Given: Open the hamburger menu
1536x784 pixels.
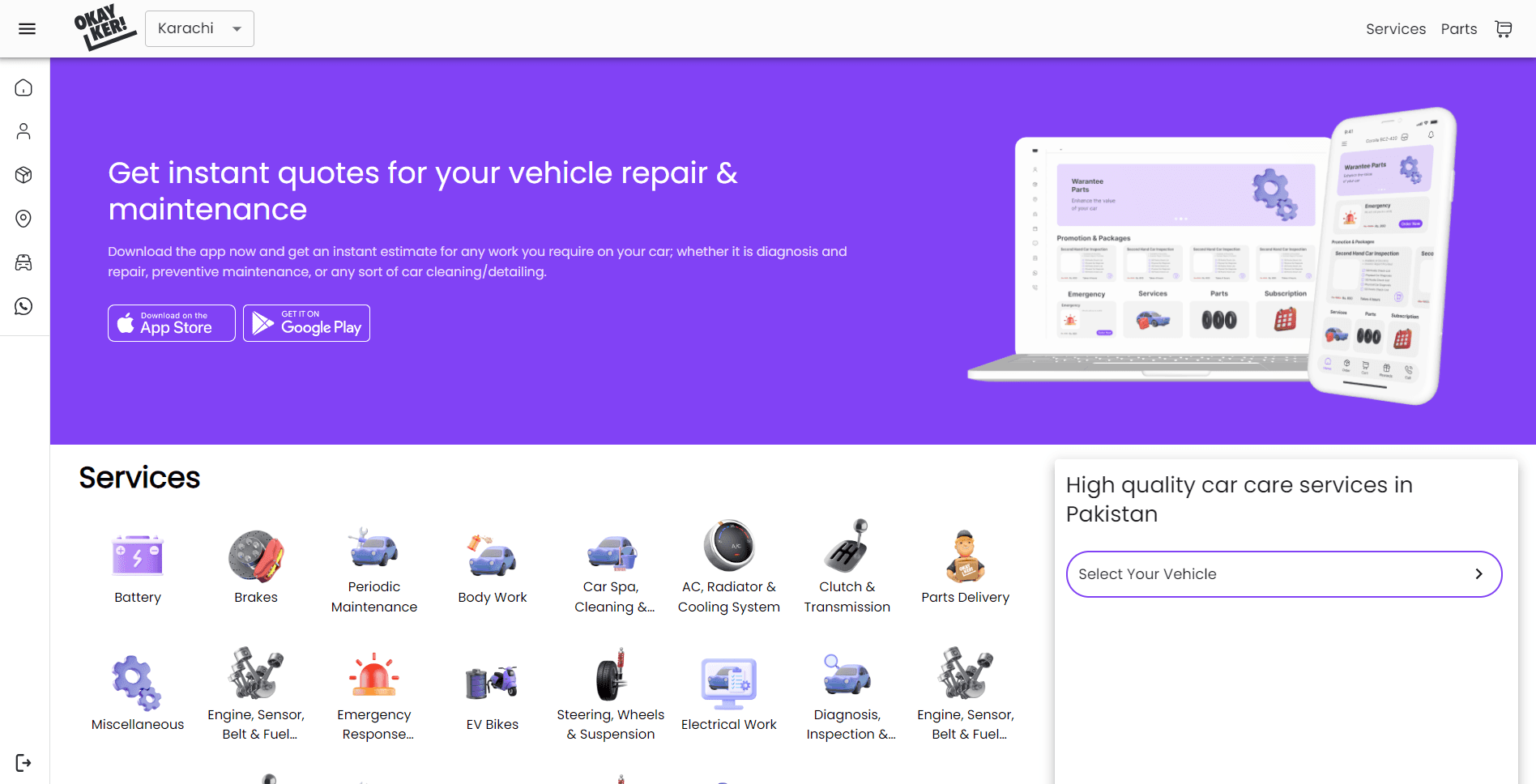Looking at the screenshot, I should click(27, 29).
